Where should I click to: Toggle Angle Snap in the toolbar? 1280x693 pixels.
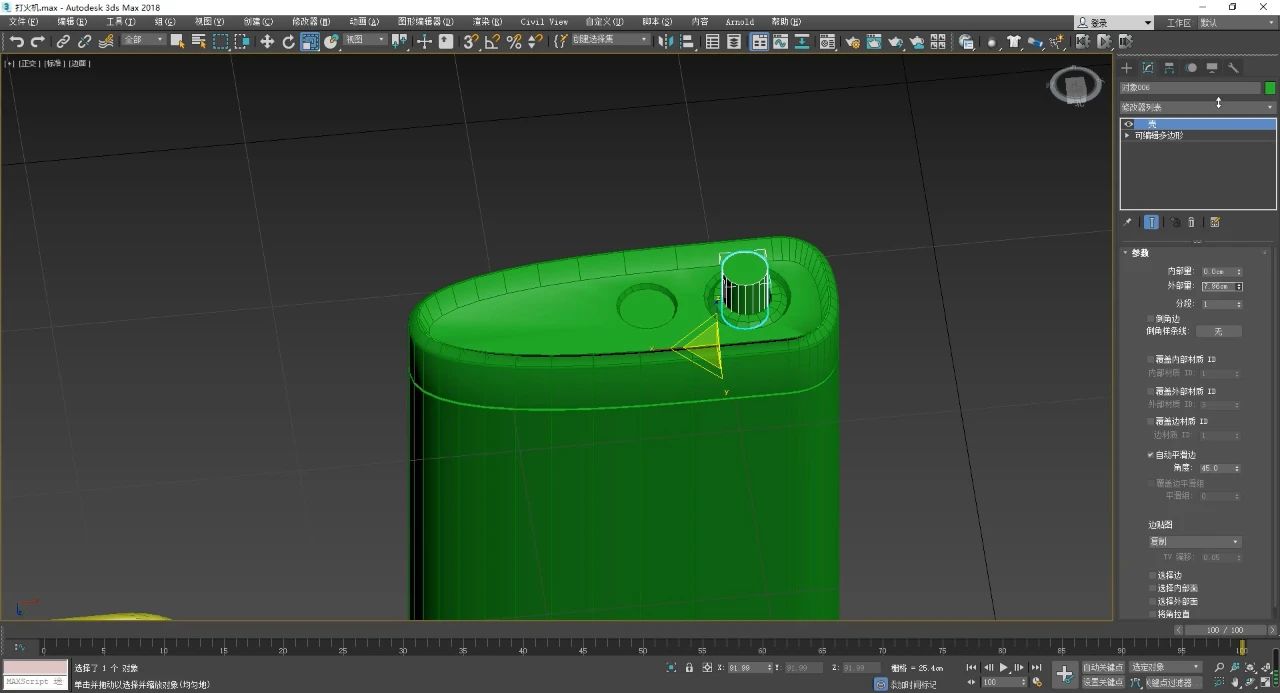492,41
